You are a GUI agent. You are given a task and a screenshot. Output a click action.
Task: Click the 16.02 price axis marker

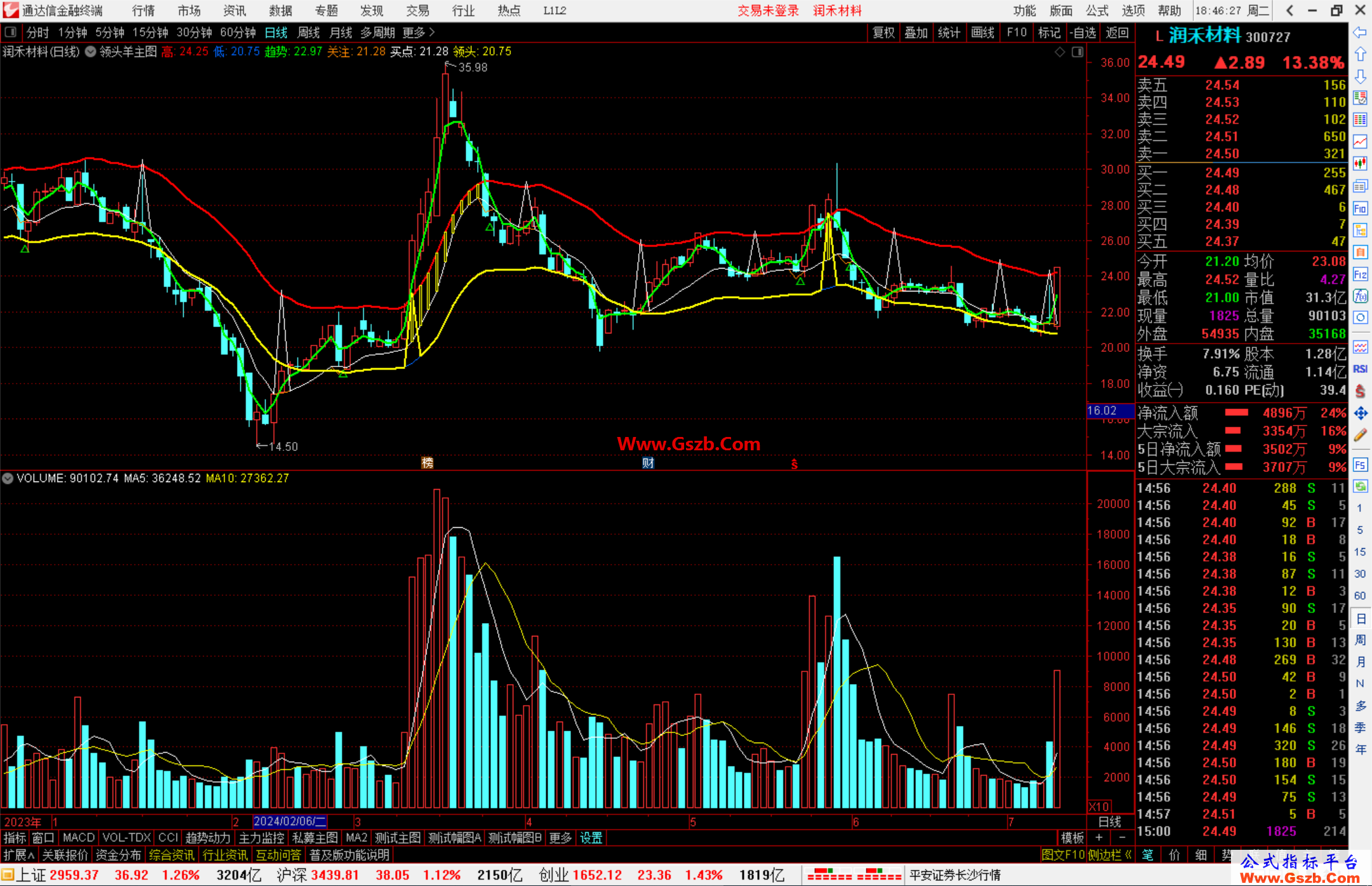[x=1110, y=411]
